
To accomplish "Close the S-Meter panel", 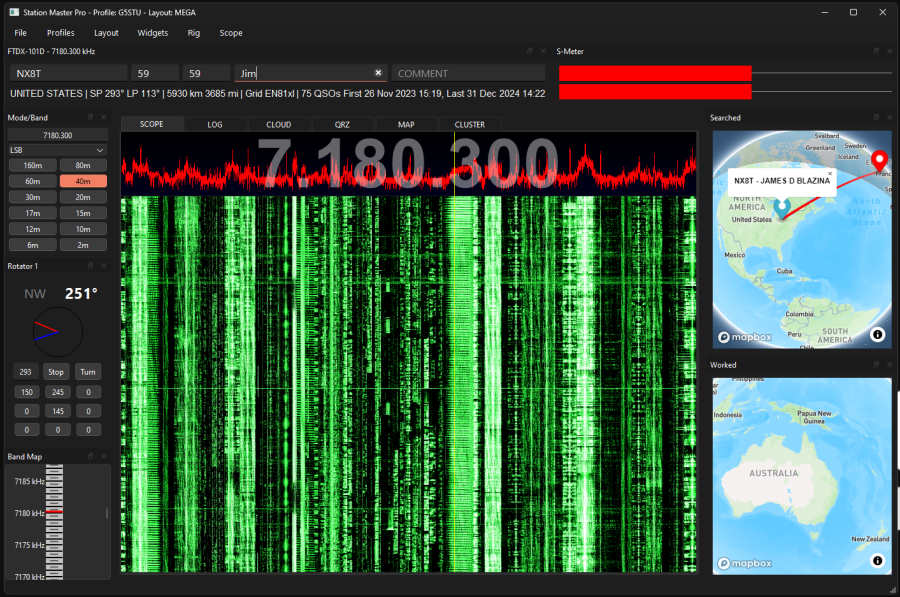I will [890, 51].
